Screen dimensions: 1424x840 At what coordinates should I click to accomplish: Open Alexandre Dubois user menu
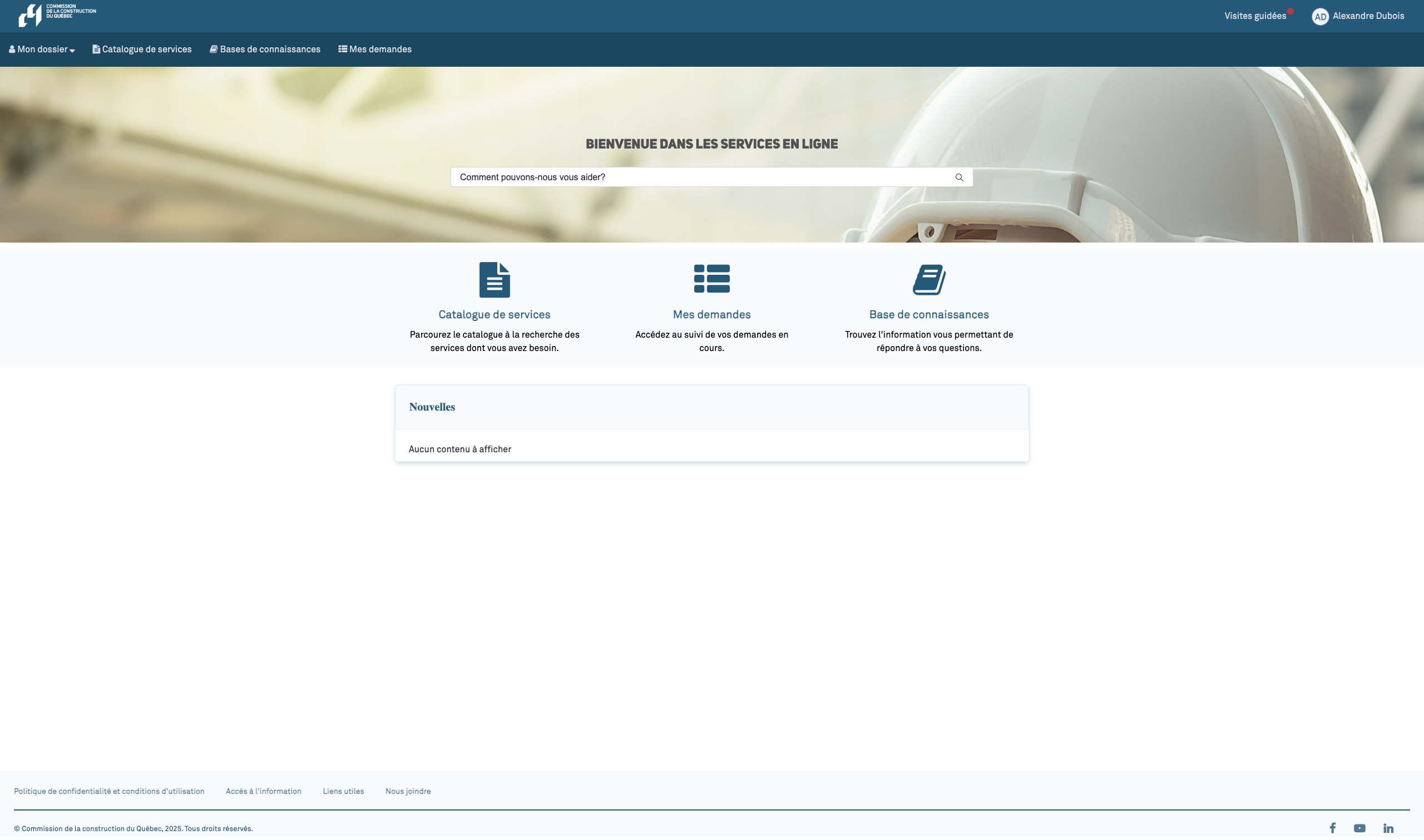pyautogui.click(x=1368, y=16)
